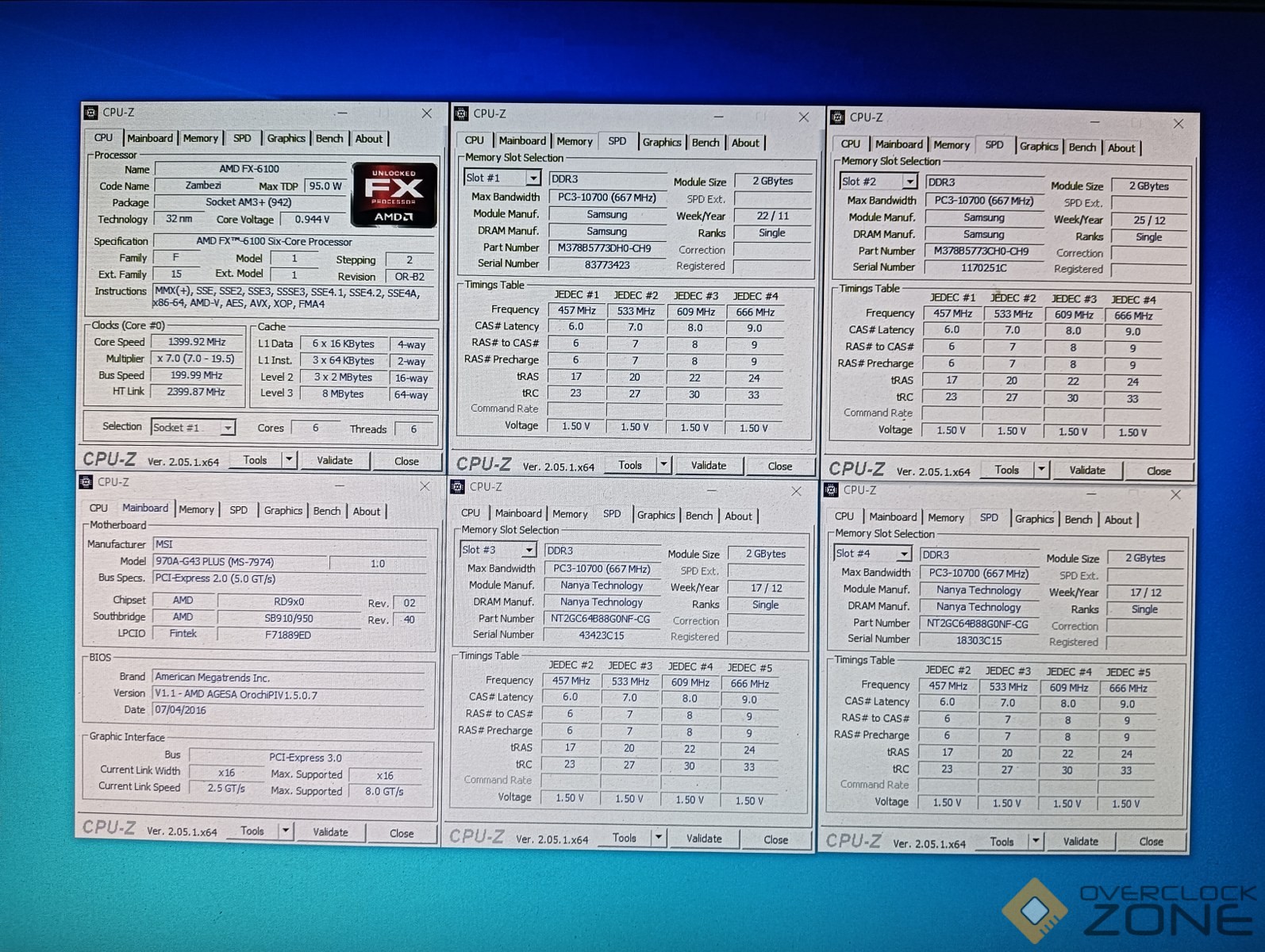This screenshot has width=1265, height=952.
Task: Click Validate in the Slot #3 window
Action: click(704, 839)
